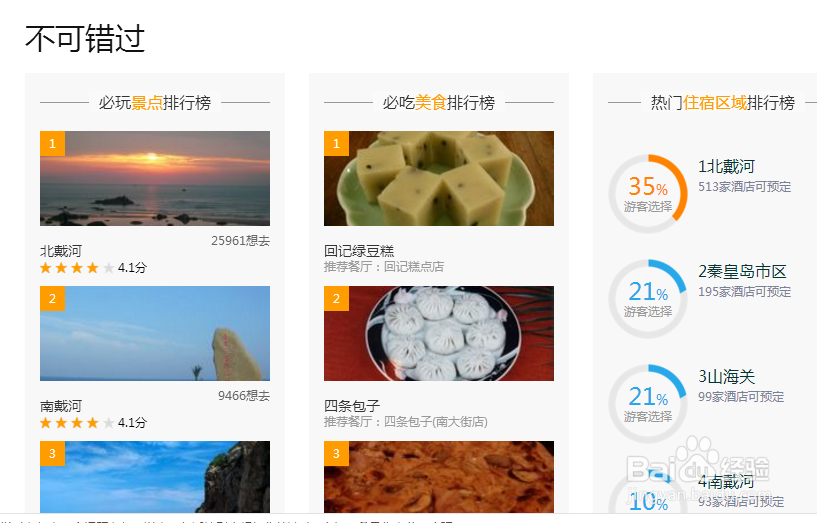Click the 回记糕点店 recommended restaurant link

[414, 267]
